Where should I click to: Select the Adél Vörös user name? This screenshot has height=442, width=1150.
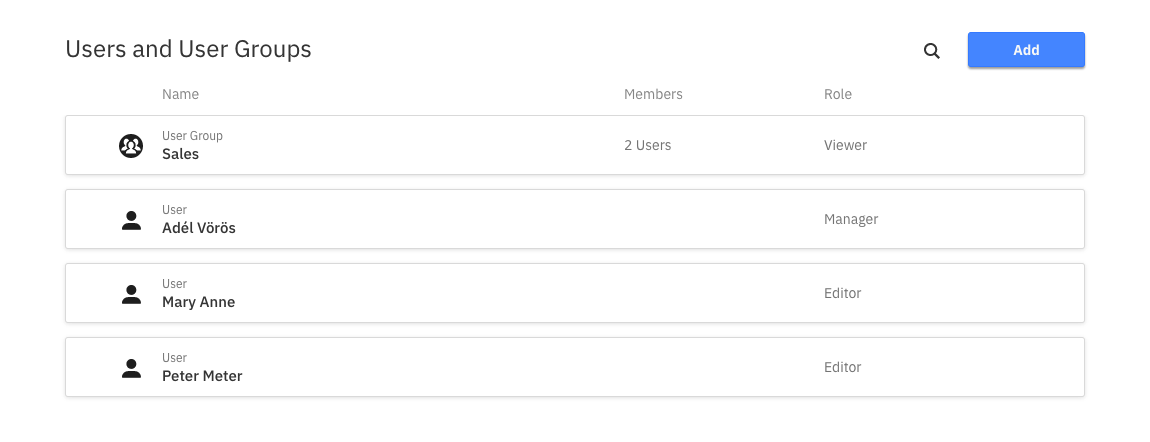[199, 228]
